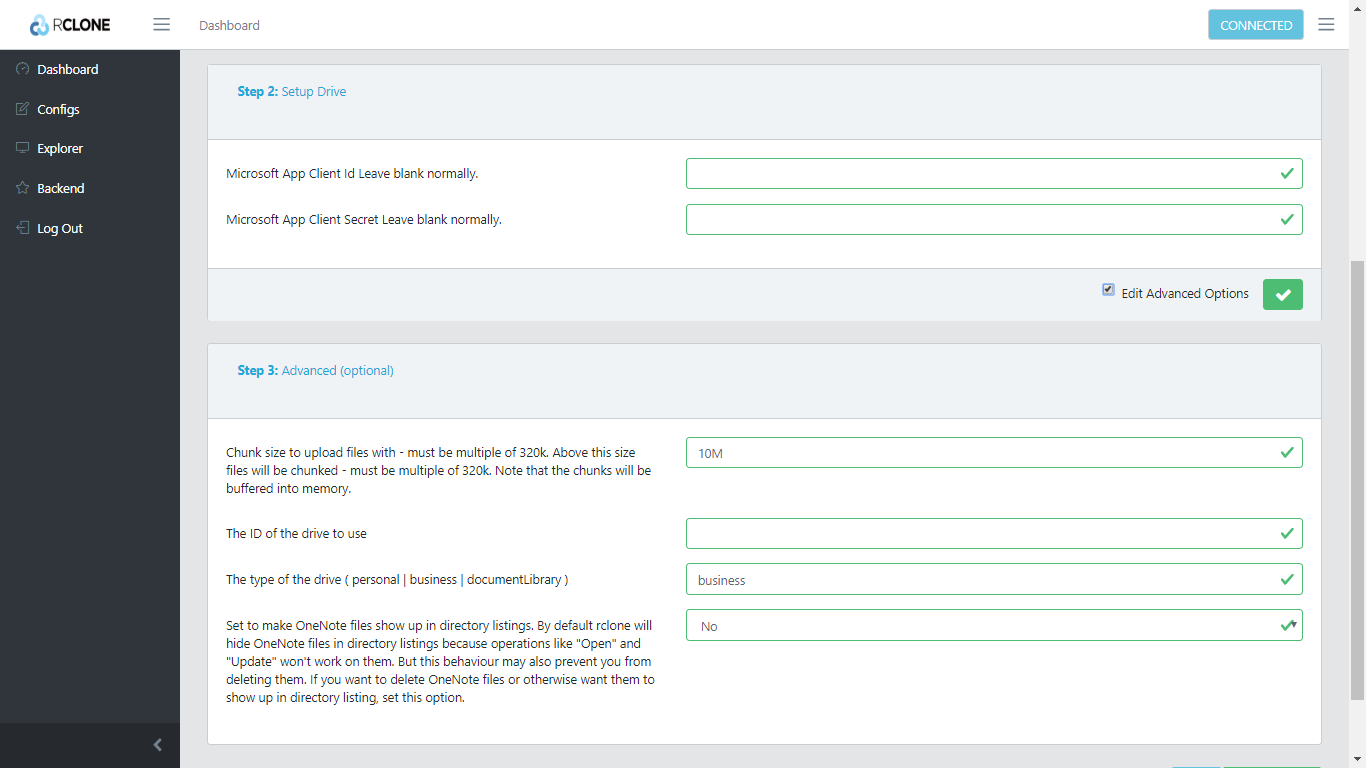
Task: Click the Backend star icon
Action: [23, 188]
